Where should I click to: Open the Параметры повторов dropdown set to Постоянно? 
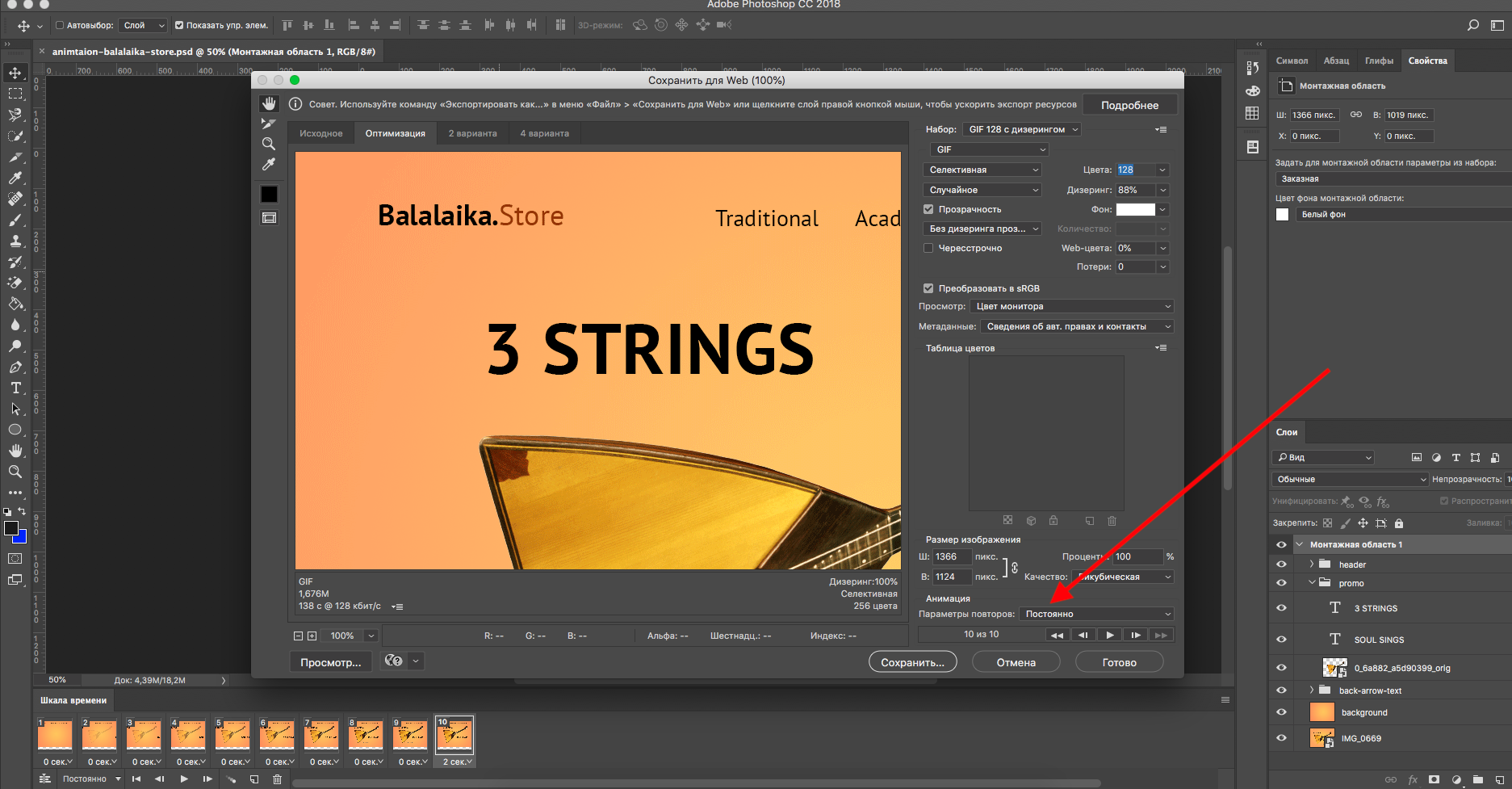1096,614
